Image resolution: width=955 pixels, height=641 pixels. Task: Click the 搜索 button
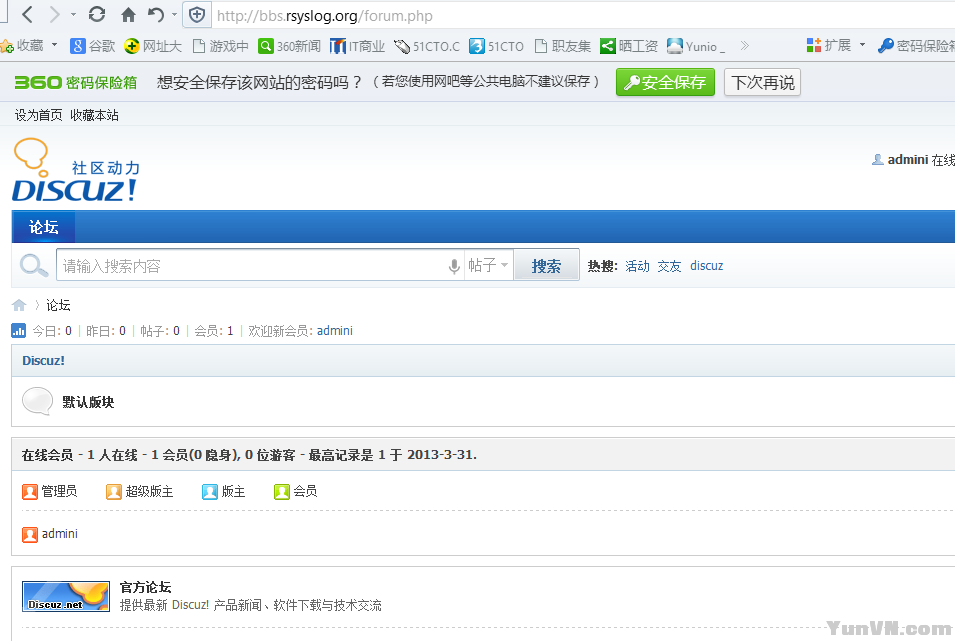pos(546,266)
